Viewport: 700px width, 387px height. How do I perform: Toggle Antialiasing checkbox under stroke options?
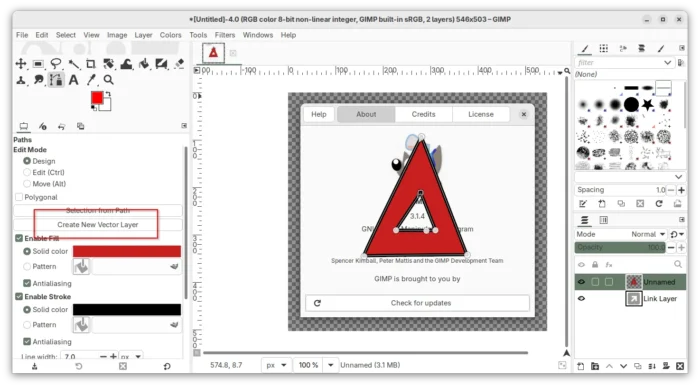tap(27, 342)
